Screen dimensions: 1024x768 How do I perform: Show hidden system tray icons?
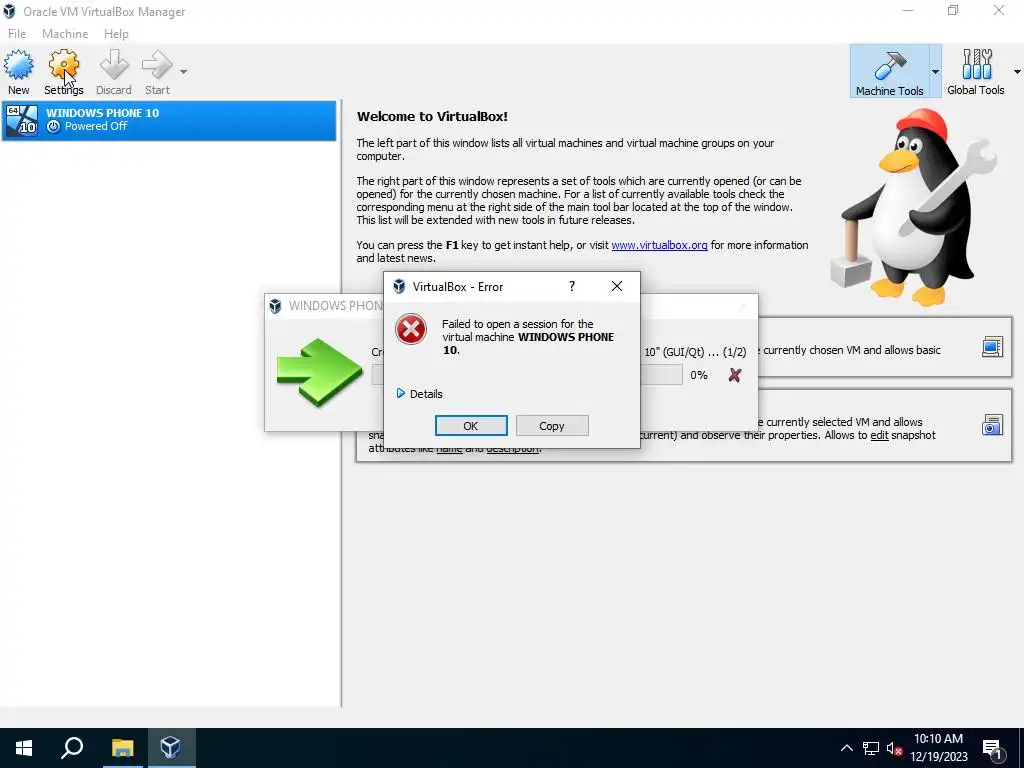[846, 748]
